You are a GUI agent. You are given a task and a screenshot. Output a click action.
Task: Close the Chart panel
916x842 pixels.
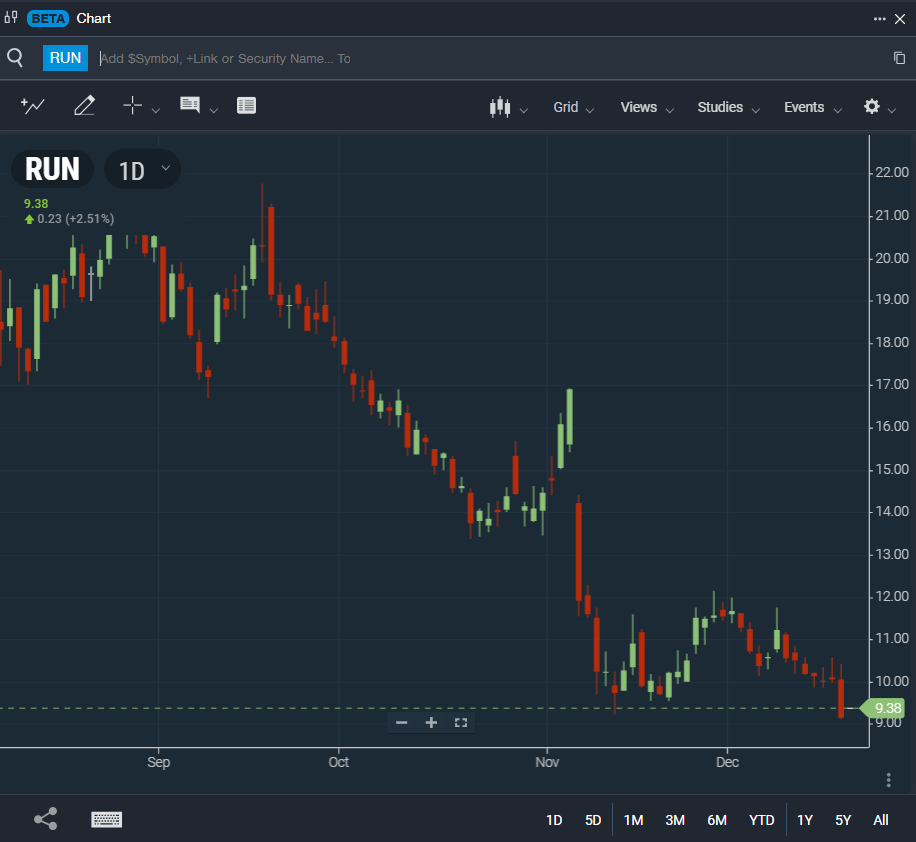click(x=900, y=19)
